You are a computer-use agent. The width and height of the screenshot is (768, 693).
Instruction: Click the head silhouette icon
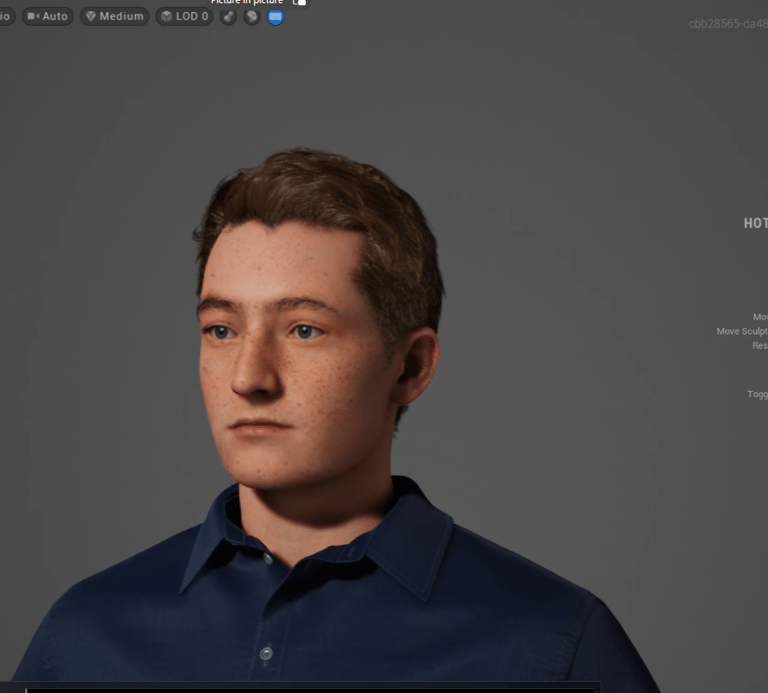(252, 17)
